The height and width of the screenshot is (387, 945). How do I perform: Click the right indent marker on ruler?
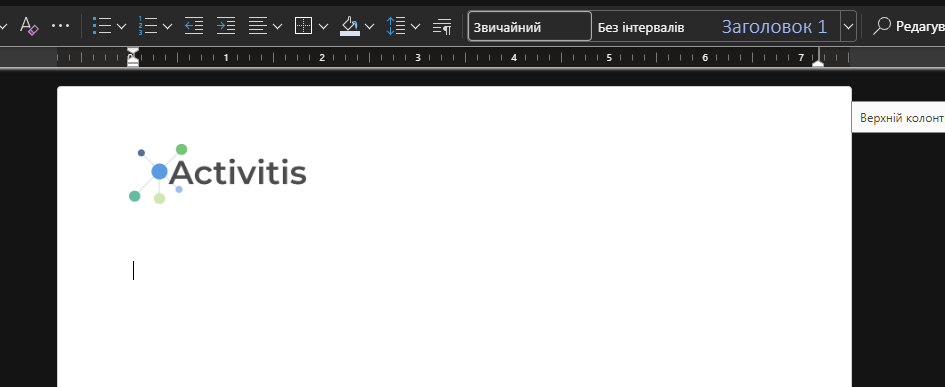[x=818, y=62]
